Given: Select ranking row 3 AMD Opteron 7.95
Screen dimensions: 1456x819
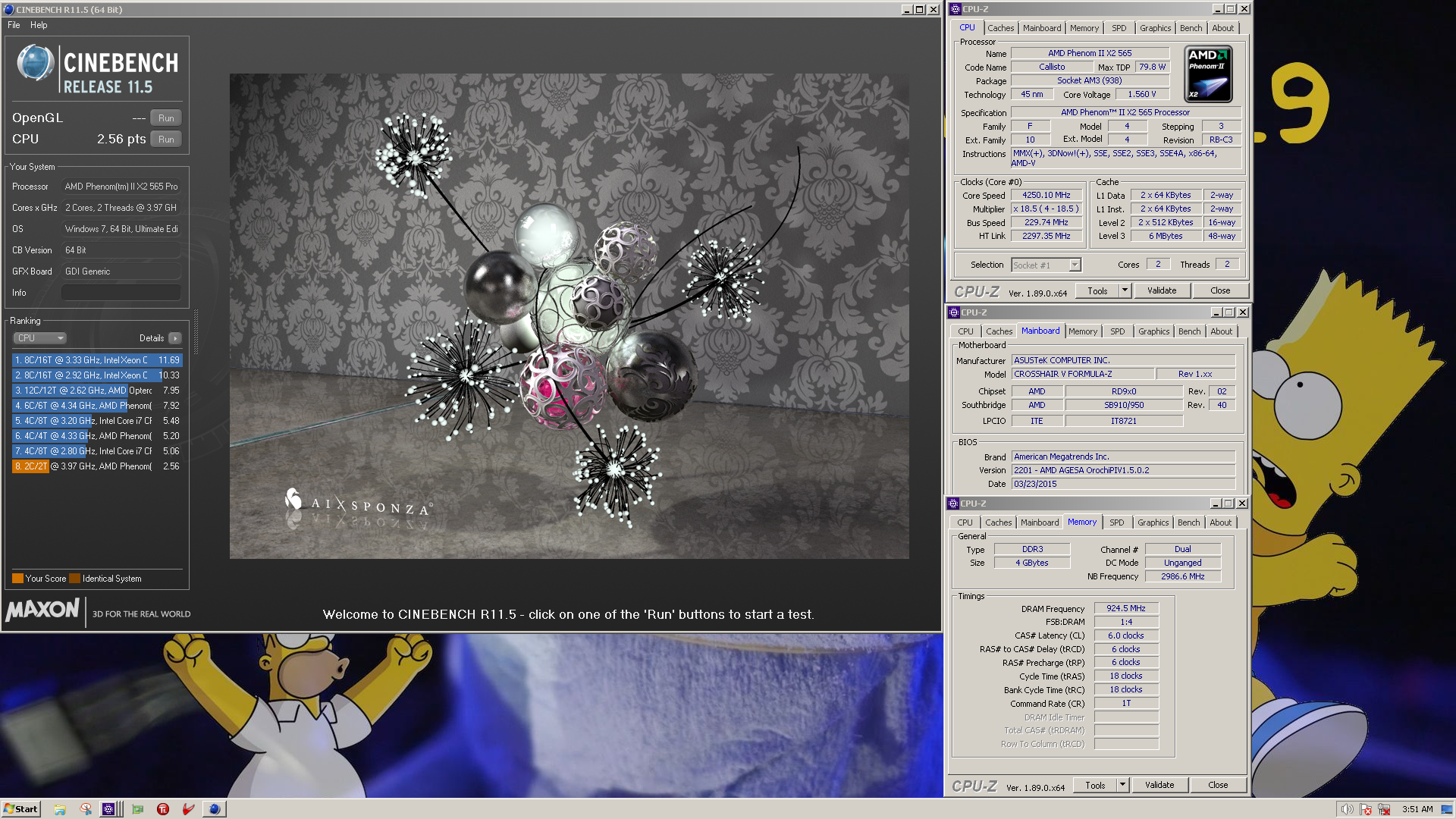Looking at the screenshot, I should [97, 391].
